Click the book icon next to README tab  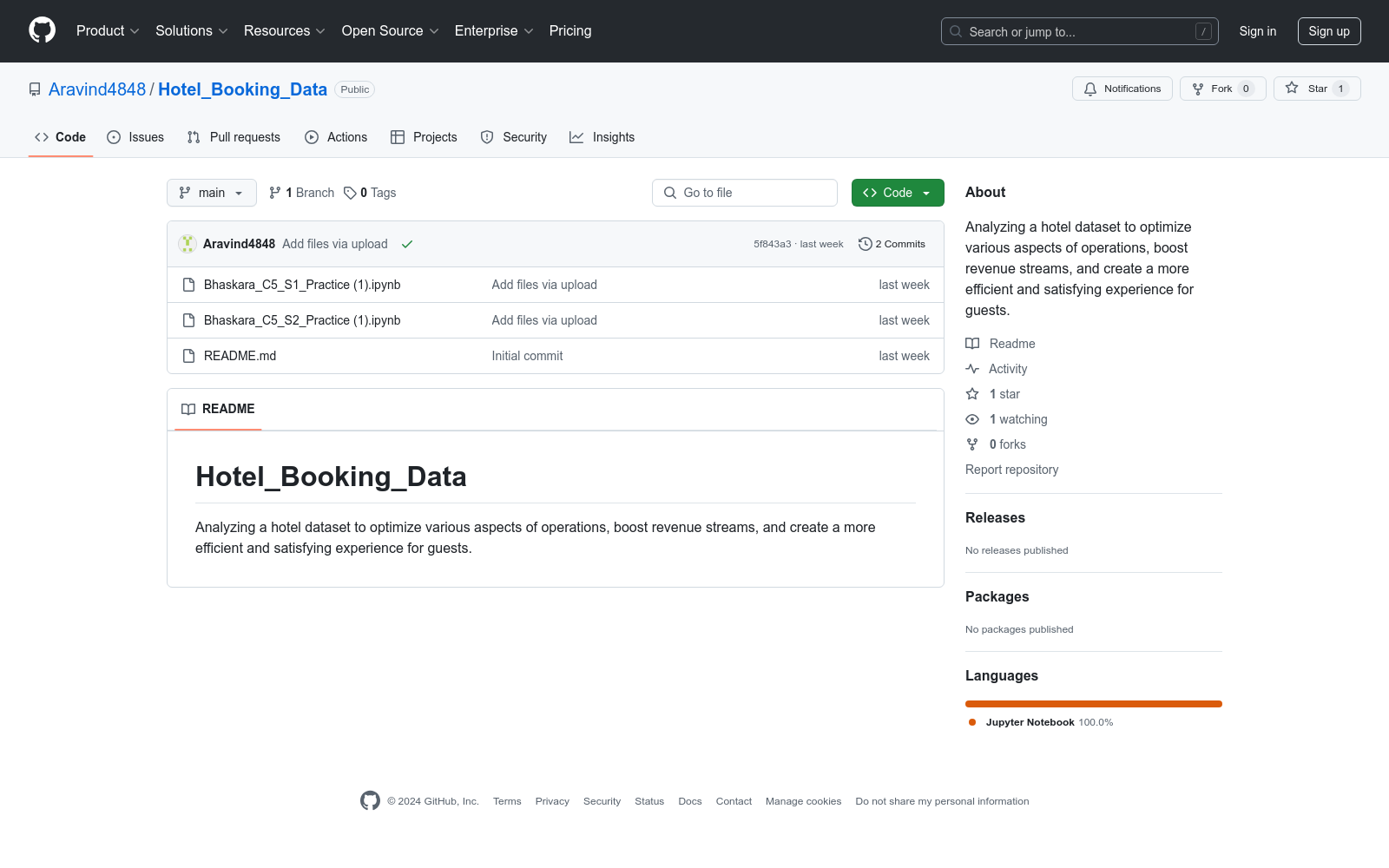(188, 409)
